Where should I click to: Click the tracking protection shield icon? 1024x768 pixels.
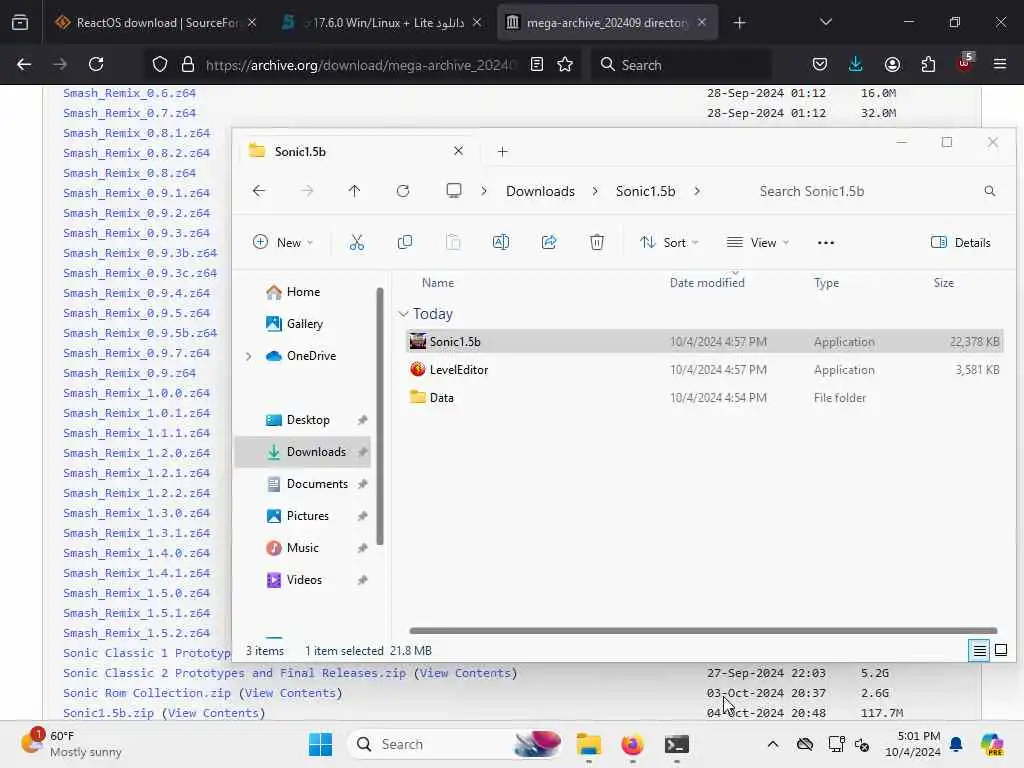pos(159,64)
